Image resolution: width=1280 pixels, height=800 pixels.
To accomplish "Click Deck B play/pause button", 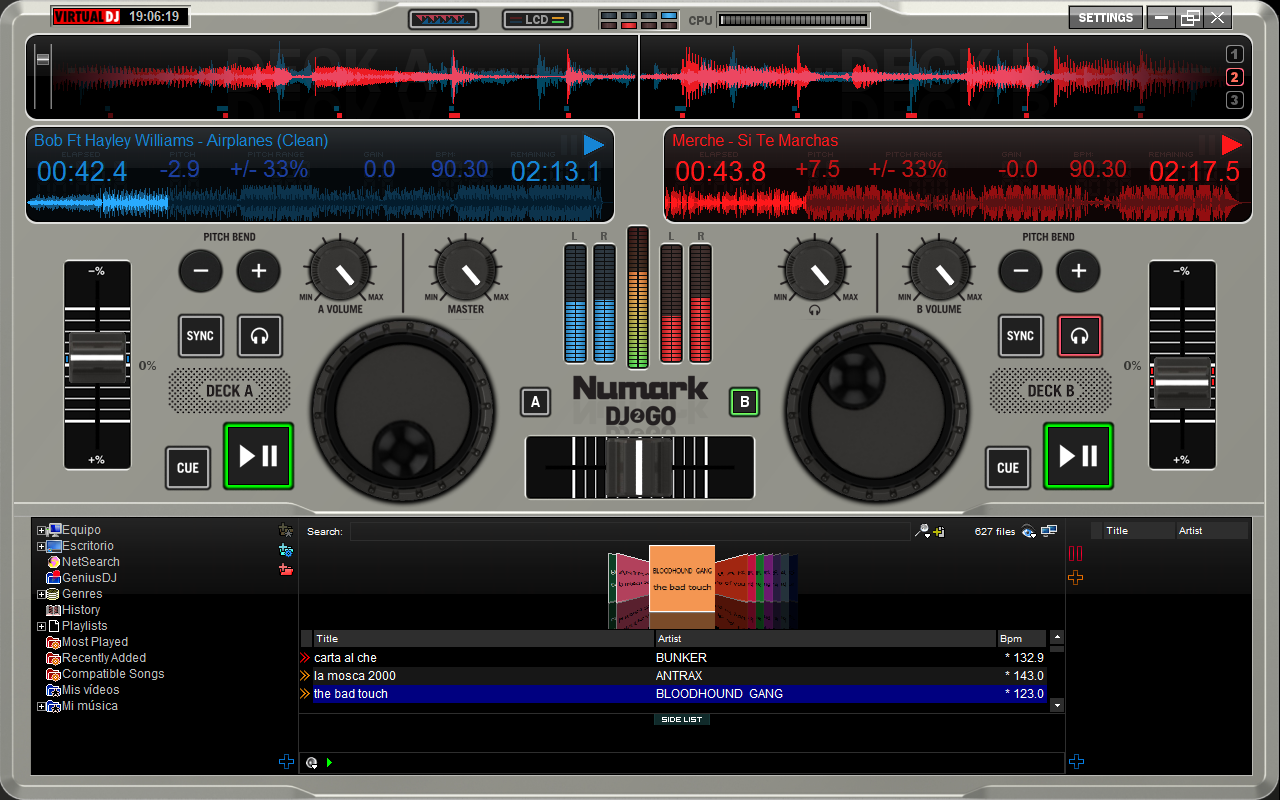I will pos(1079,456).
